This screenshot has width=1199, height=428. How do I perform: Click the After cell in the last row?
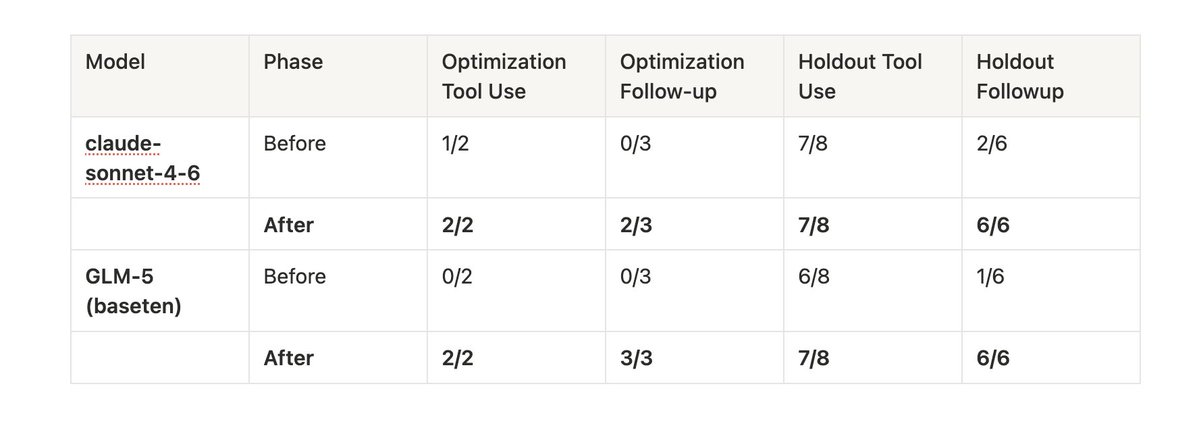(288, 358)
